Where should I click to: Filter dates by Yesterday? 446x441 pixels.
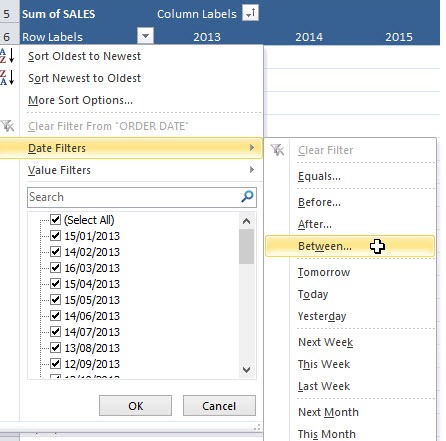(x=322, y=316)
